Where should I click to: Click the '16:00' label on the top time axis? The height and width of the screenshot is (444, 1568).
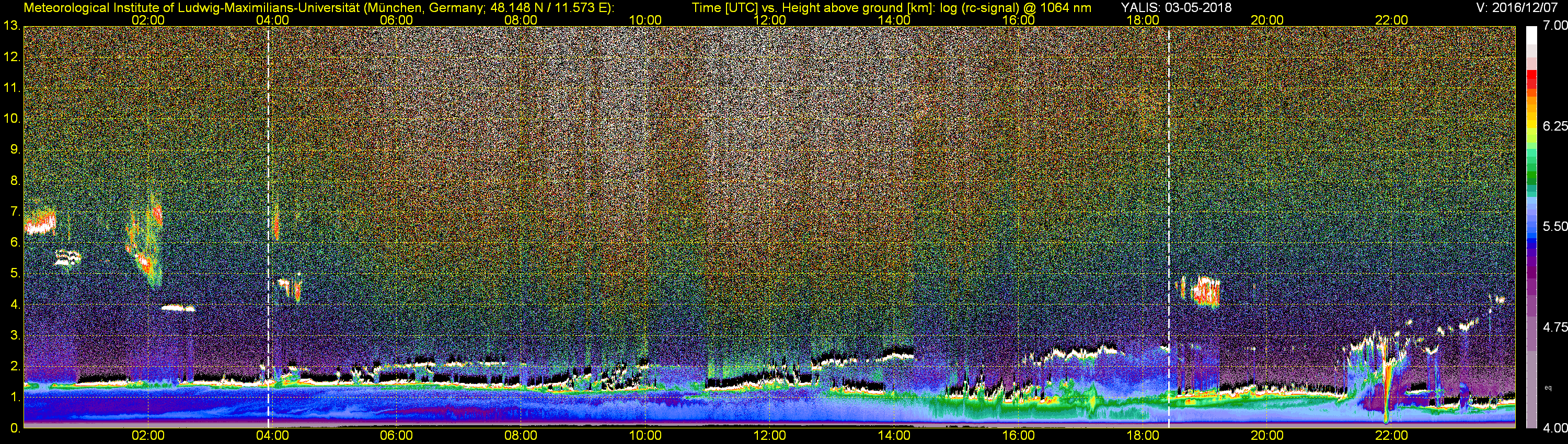1018,20
